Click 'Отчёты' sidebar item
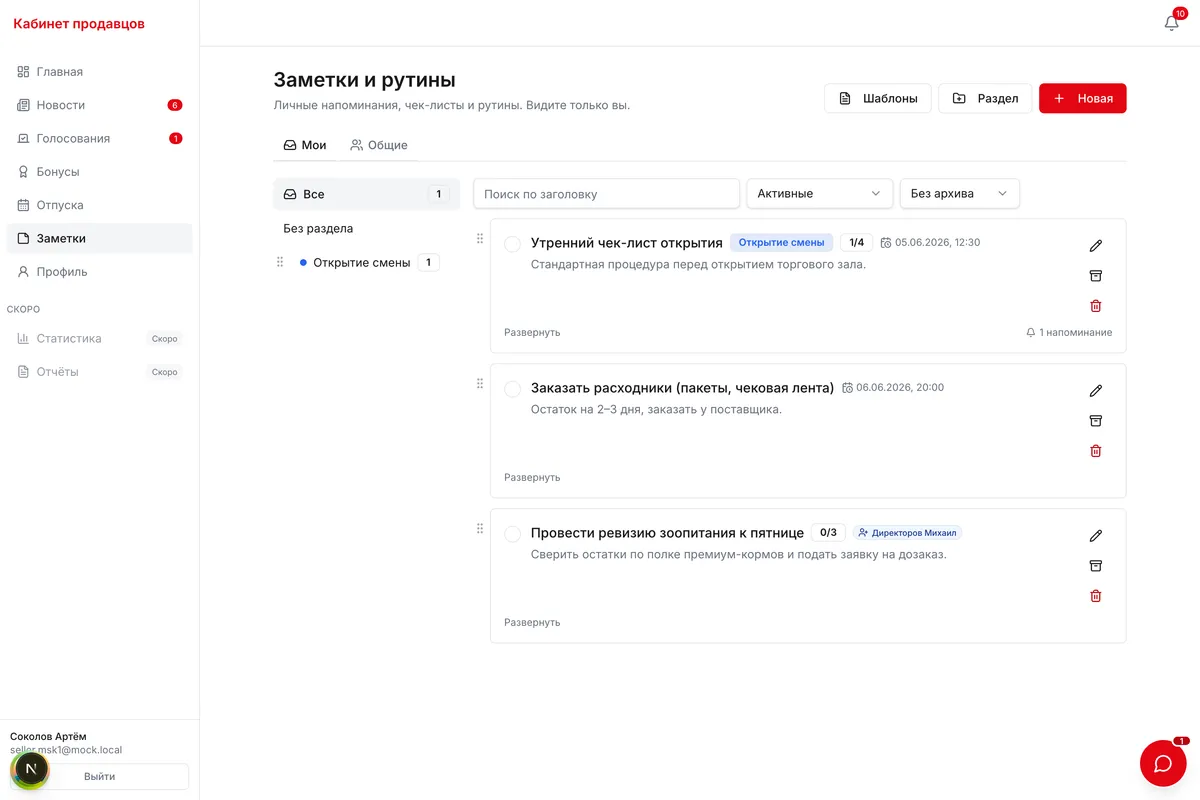Screen dimensions: 1200x800 pyautogui.click(x=99, y=372)
